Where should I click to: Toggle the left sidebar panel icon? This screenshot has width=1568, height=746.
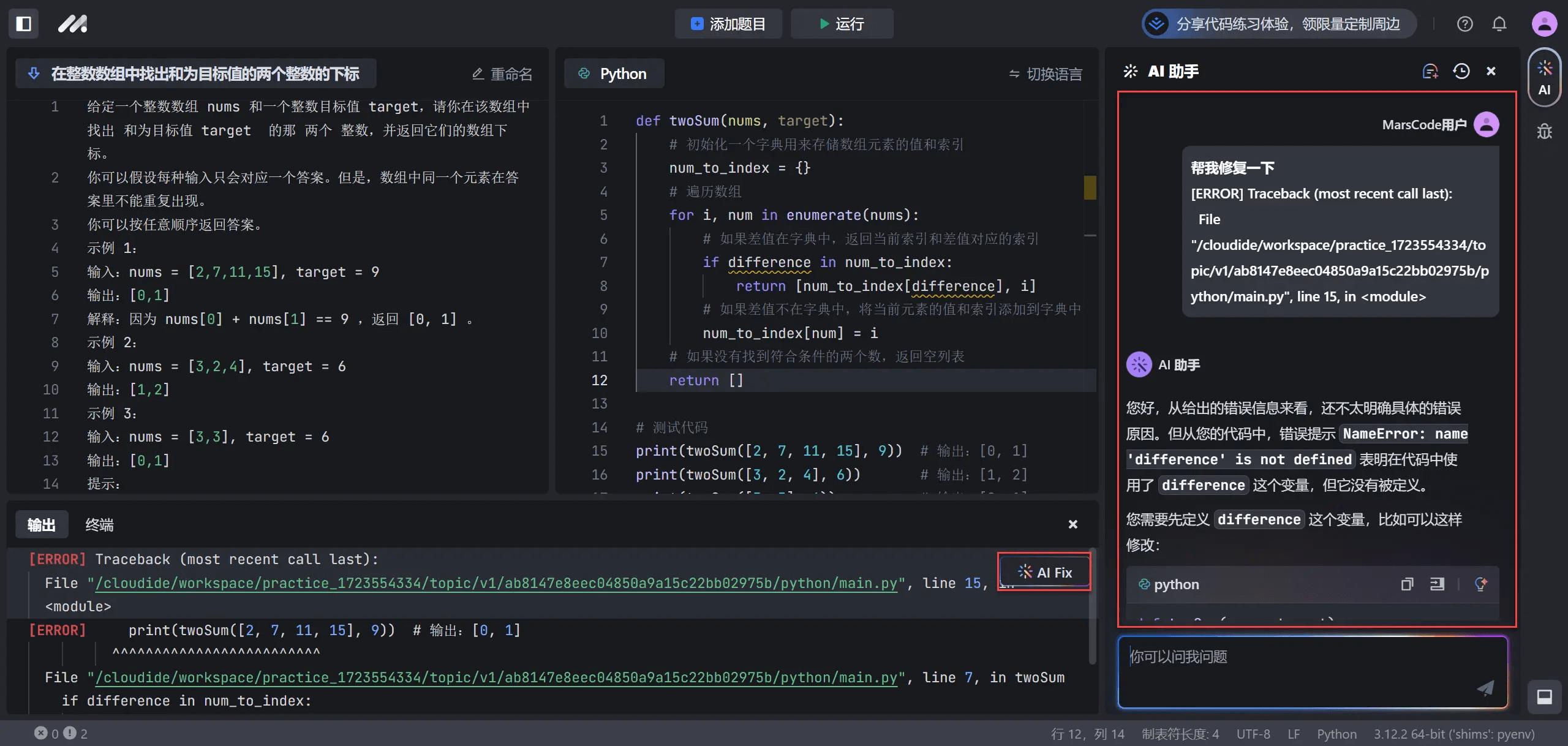(x=24, y=24)
